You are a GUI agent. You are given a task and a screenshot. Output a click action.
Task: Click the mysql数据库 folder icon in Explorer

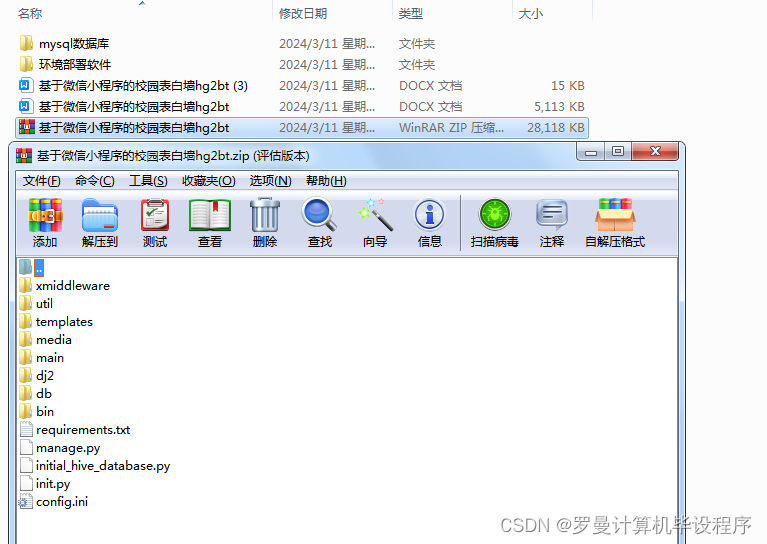(x=26, y=43)
